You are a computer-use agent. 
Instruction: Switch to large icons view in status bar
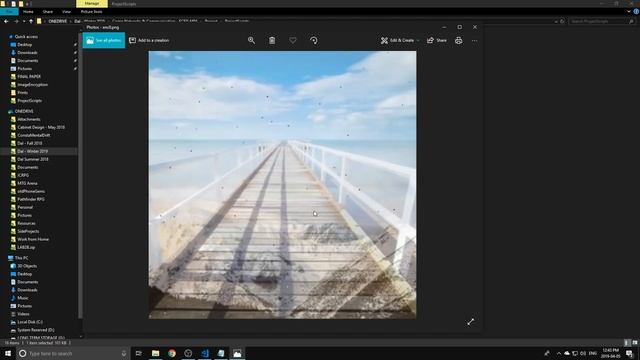635,343
